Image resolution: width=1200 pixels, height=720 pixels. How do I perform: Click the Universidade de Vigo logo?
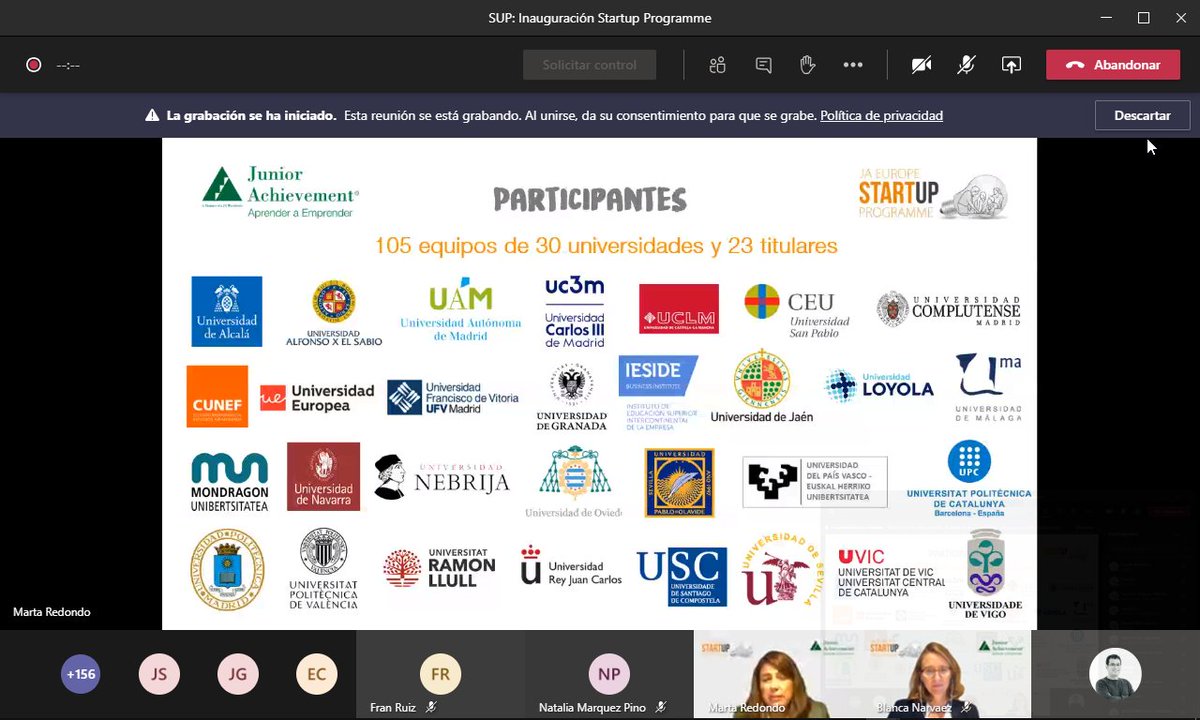click(x=985, y=574)
